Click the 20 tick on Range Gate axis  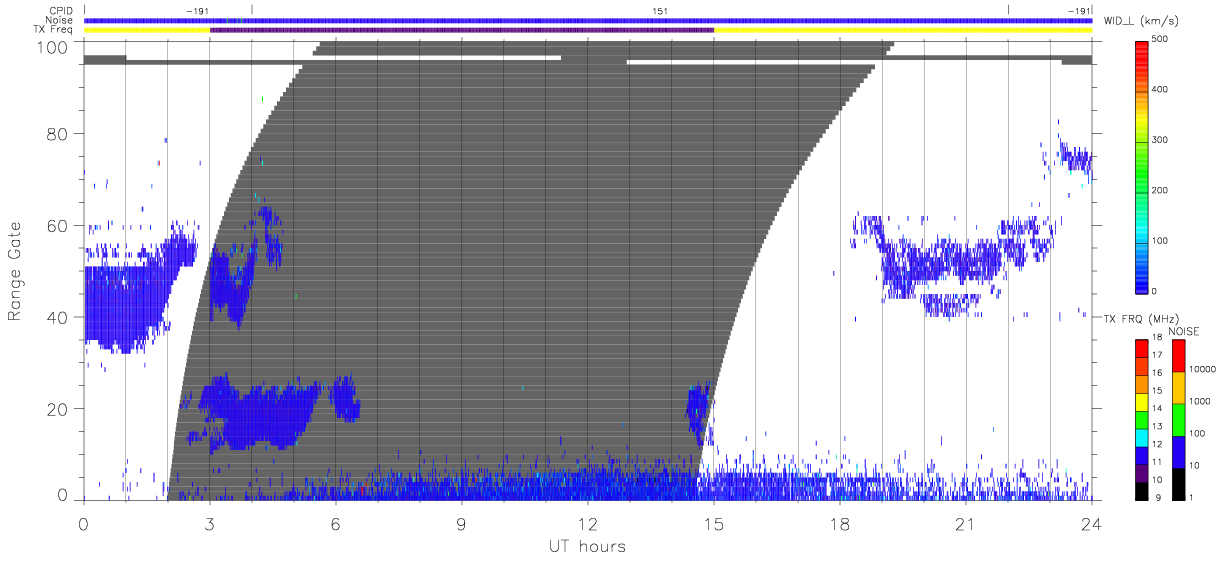pyautogui.click(x=59, y=409)
